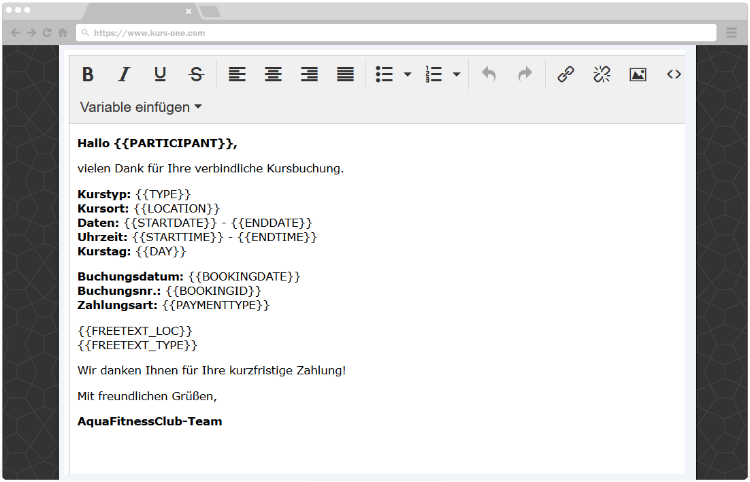Click the bold 'Zahlungsart:' label
This screenshot has height=482, width=750.
click(117, 305)
